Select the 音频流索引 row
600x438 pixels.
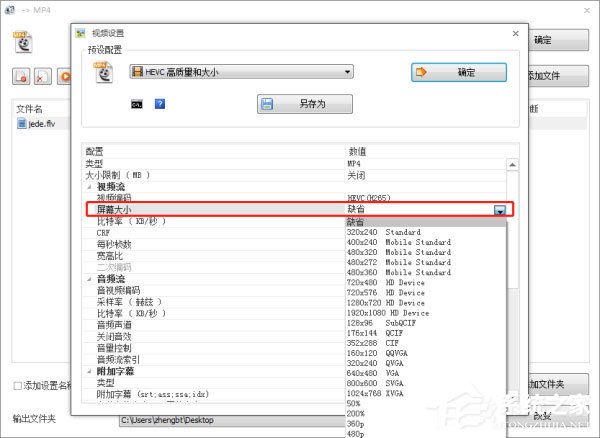coord(214,360)
